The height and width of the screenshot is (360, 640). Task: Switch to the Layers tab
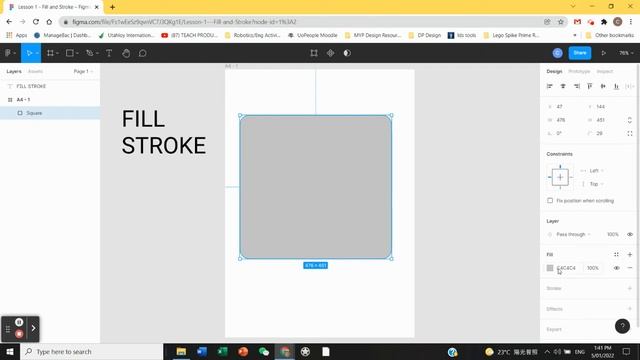click(14, 71)
